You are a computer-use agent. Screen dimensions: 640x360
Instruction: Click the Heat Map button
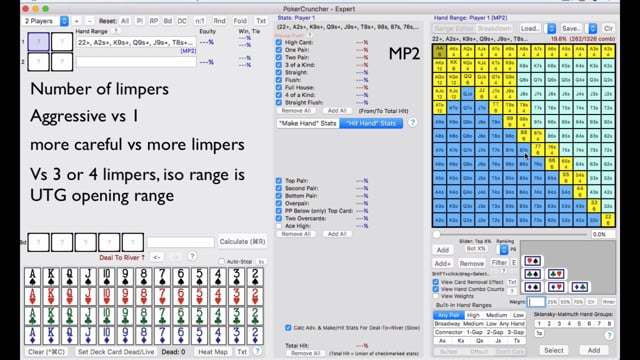tap(213, 351)
